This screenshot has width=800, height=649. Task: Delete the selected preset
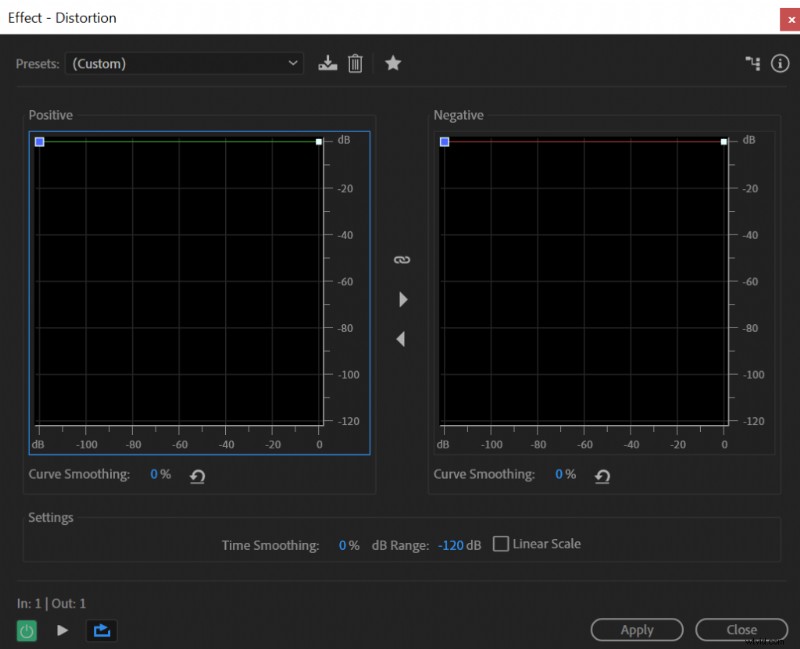(x=355, y=63)
